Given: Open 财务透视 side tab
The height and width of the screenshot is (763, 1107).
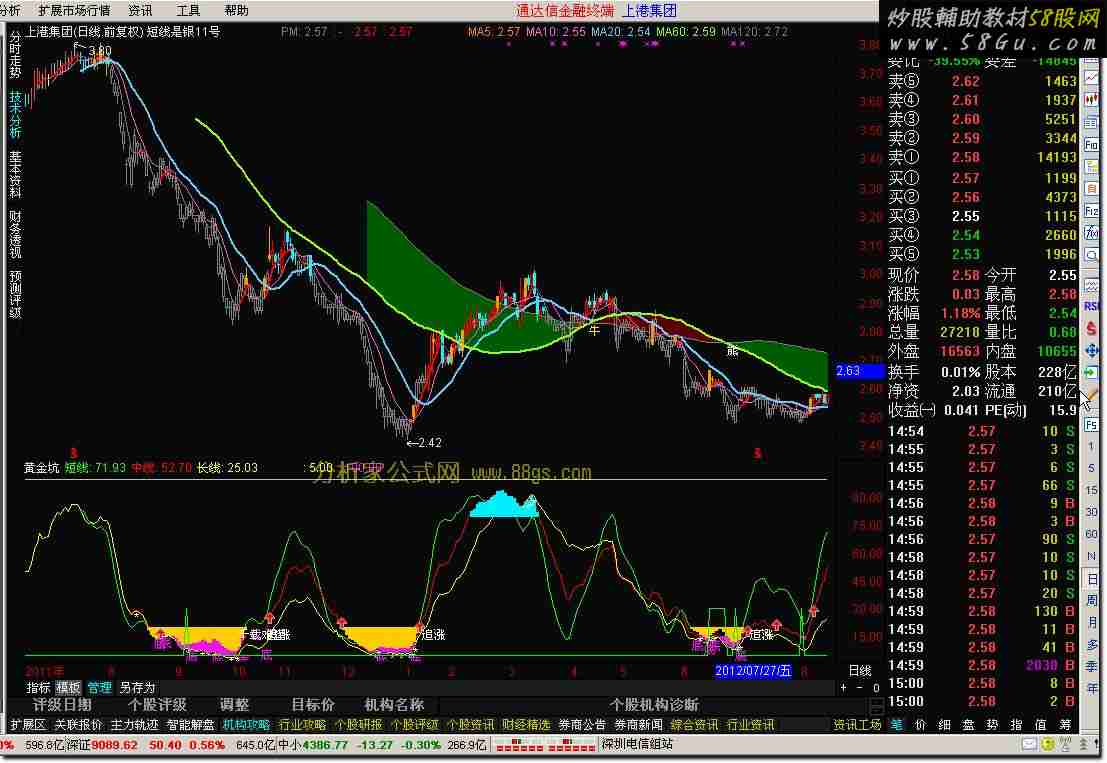Looking at the screenshot, I should pyautogui.click(x=15, y=234).
